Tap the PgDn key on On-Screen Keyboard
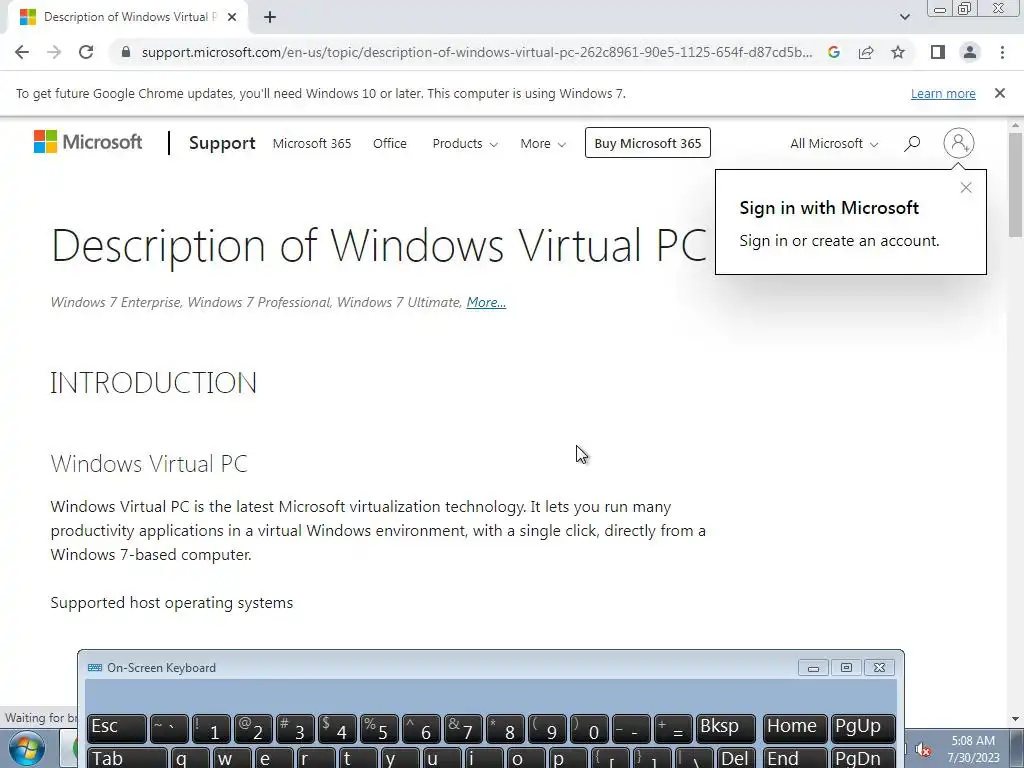The image size is (1024, 768). pos(863,758)
